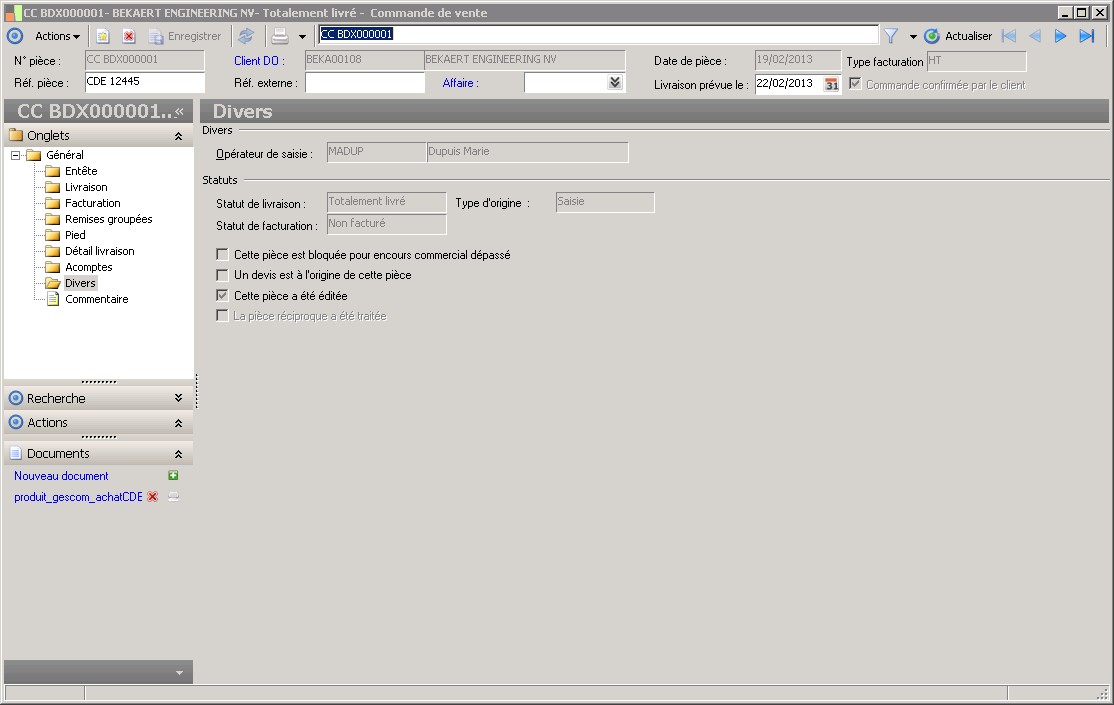Open the produit_gescom_achatCDE document link
Viewport: 1114px width, 705px height.
tap(78, 497)
